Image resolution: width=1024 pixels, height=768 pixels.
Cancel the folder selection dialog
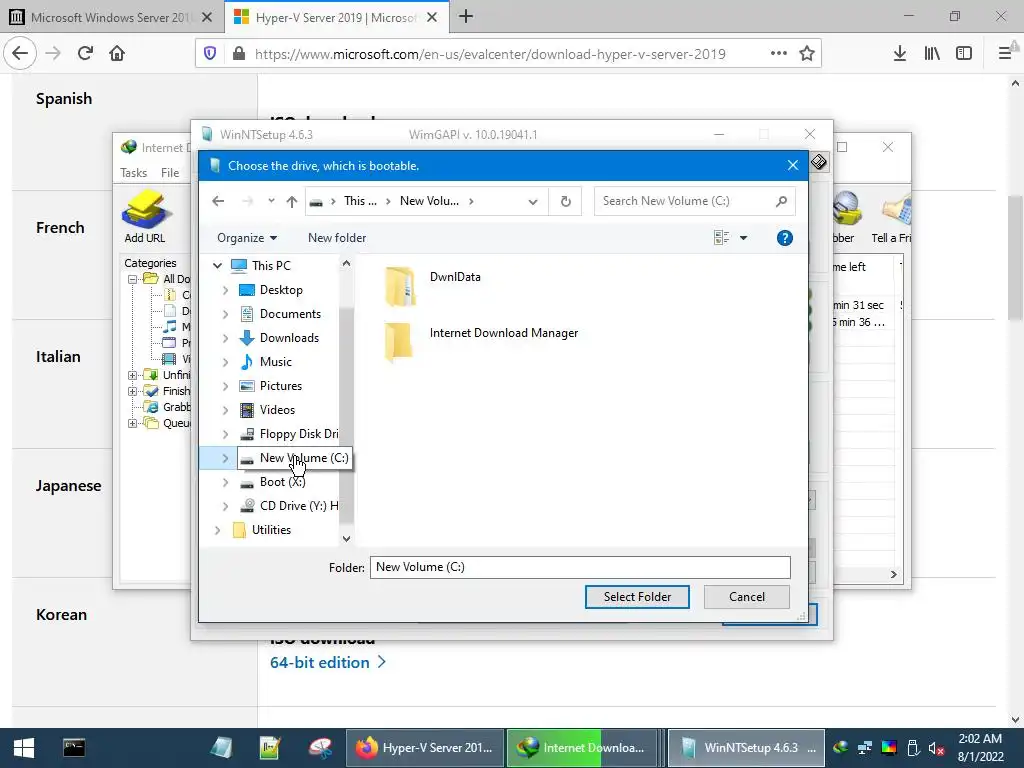point(746,596)
